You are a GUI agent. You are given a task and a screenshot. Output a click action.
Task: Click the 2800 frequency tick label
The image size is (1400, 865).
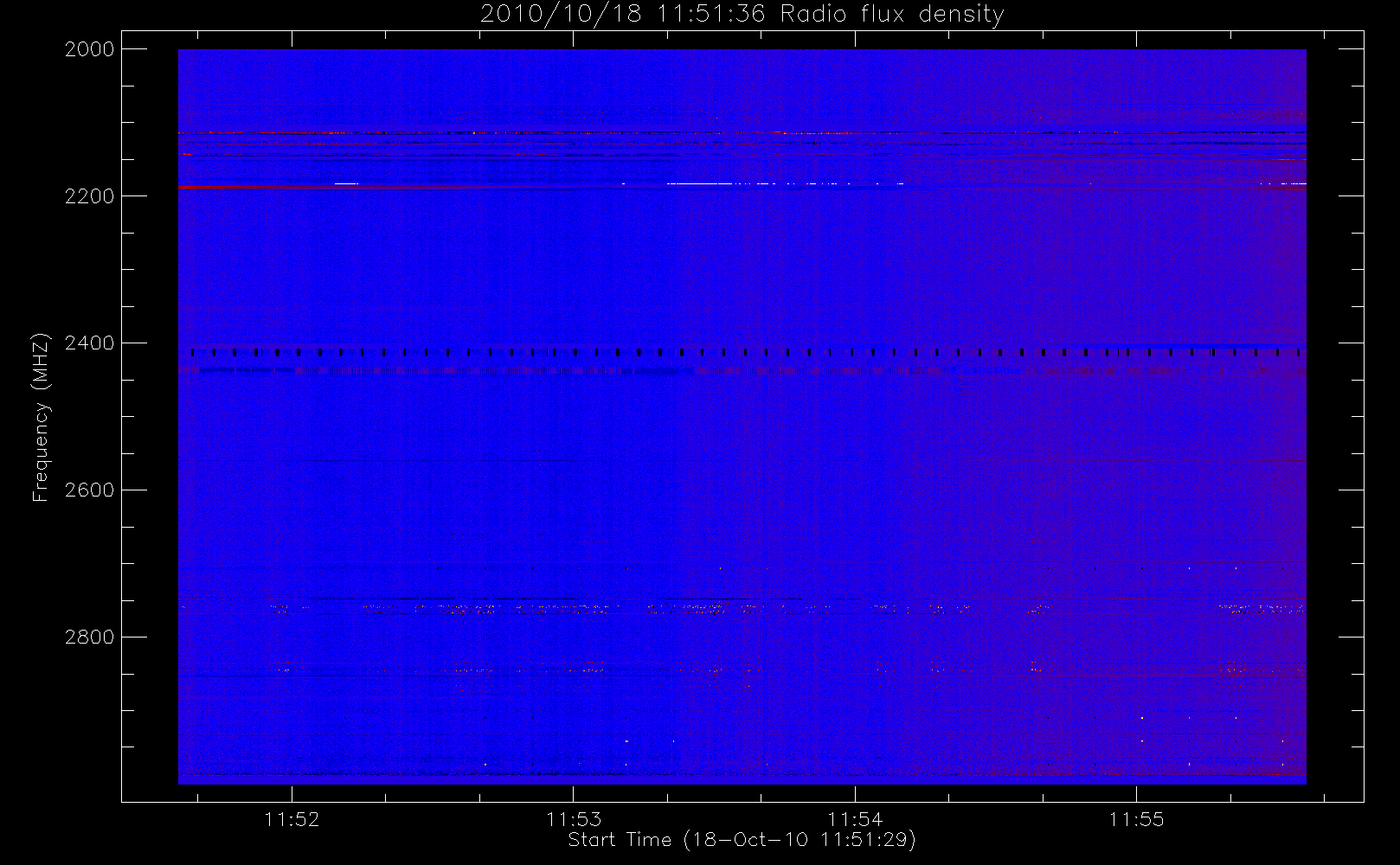pos(90,638)
